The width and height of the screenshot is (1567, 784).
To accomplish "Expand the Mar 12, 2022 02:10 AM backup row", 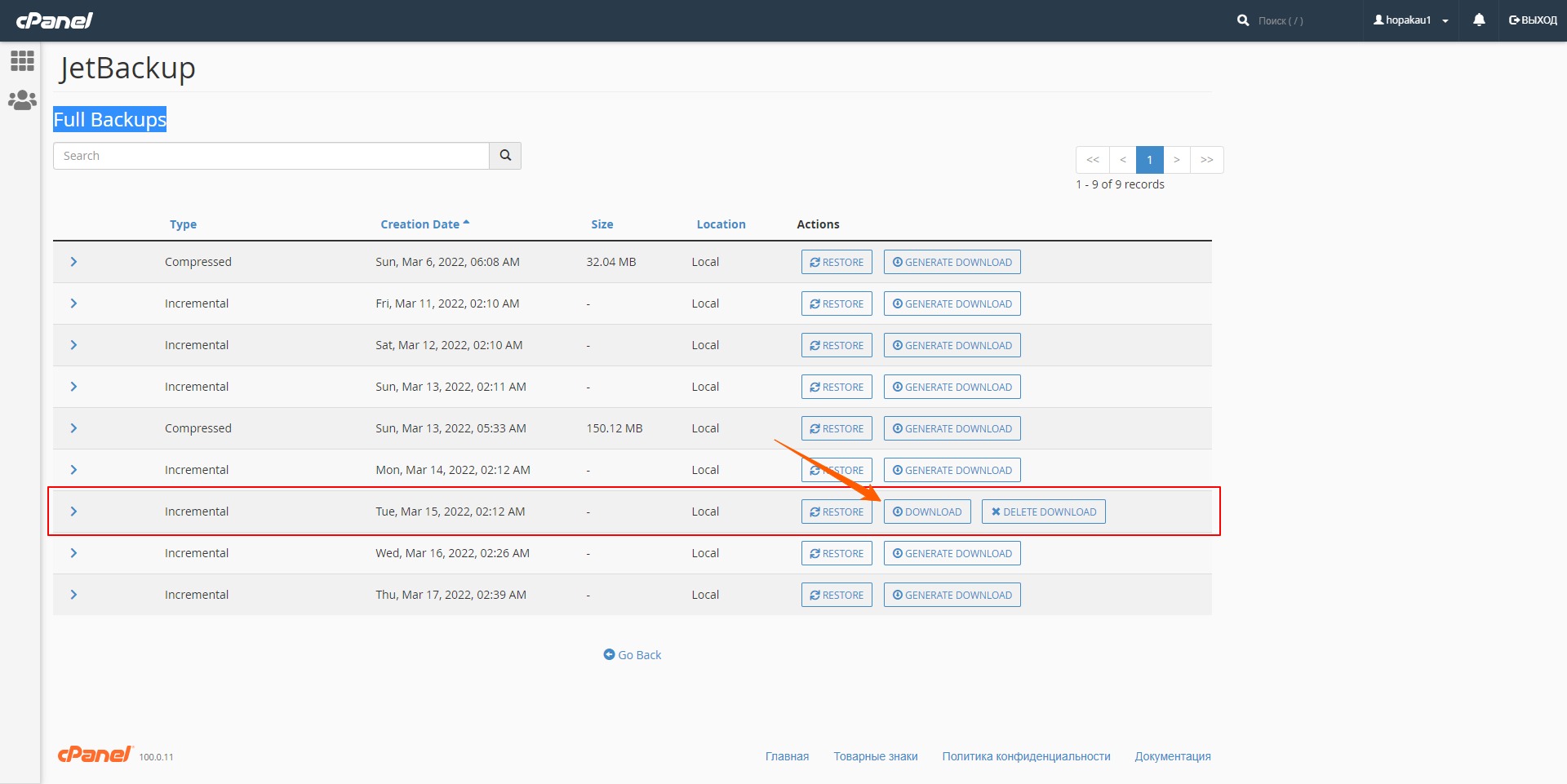I will pyautogui.click(x=73, y=345).
